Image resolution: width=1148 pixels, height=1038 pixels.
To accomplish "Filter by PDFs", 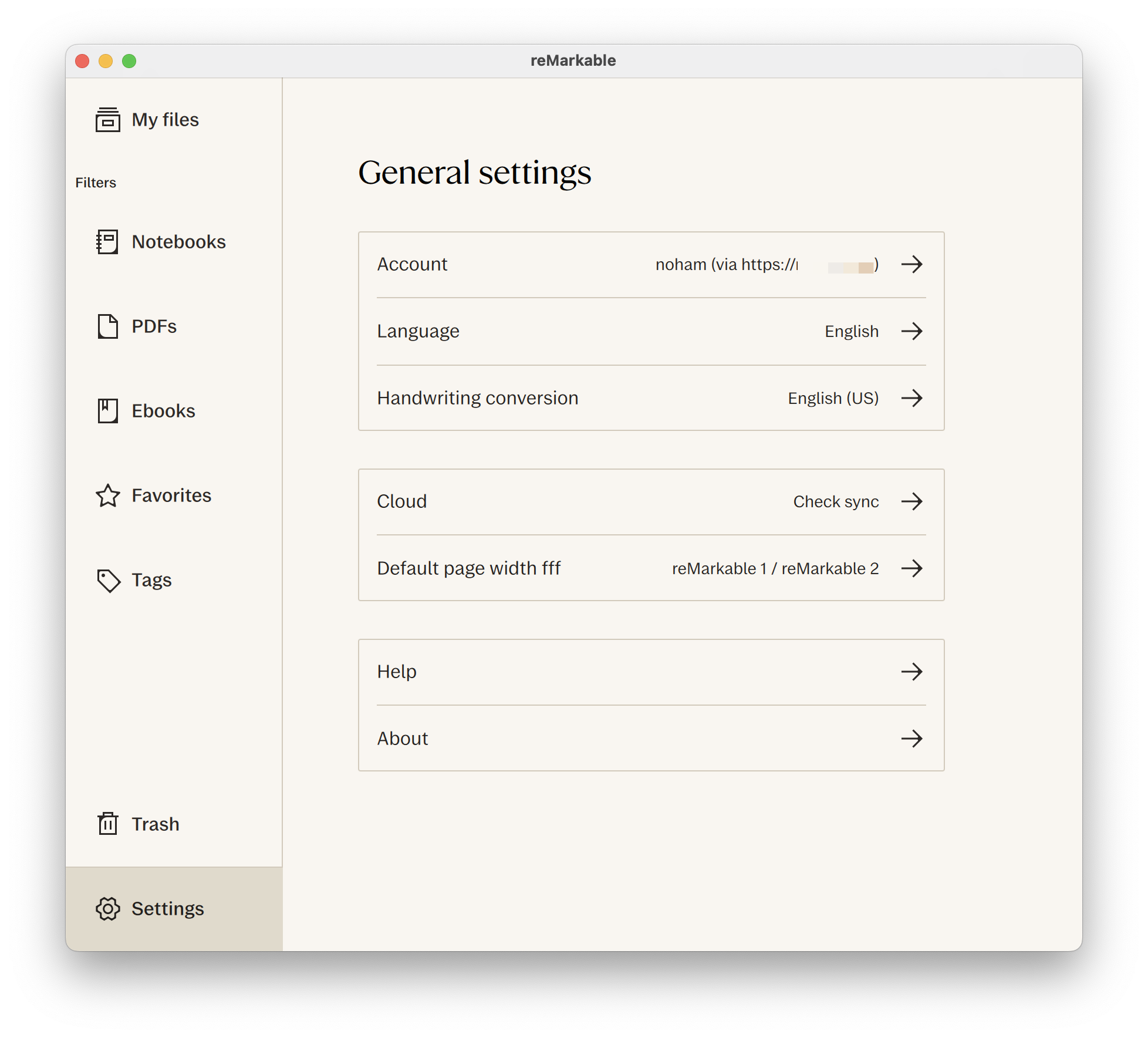I will tap(174, 326).
